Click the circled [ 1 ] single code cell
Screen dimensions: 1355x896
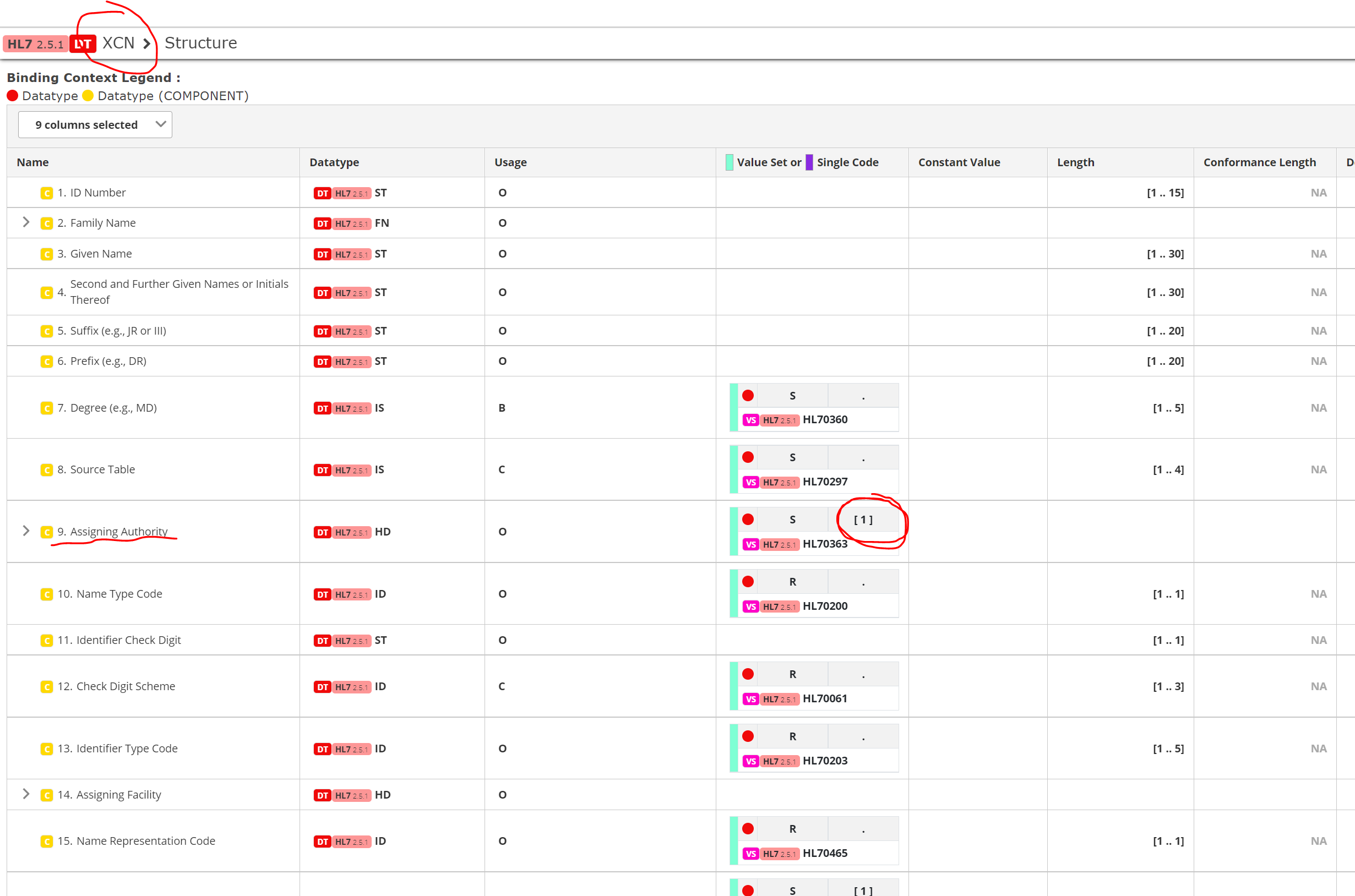[x=863, y=520]
